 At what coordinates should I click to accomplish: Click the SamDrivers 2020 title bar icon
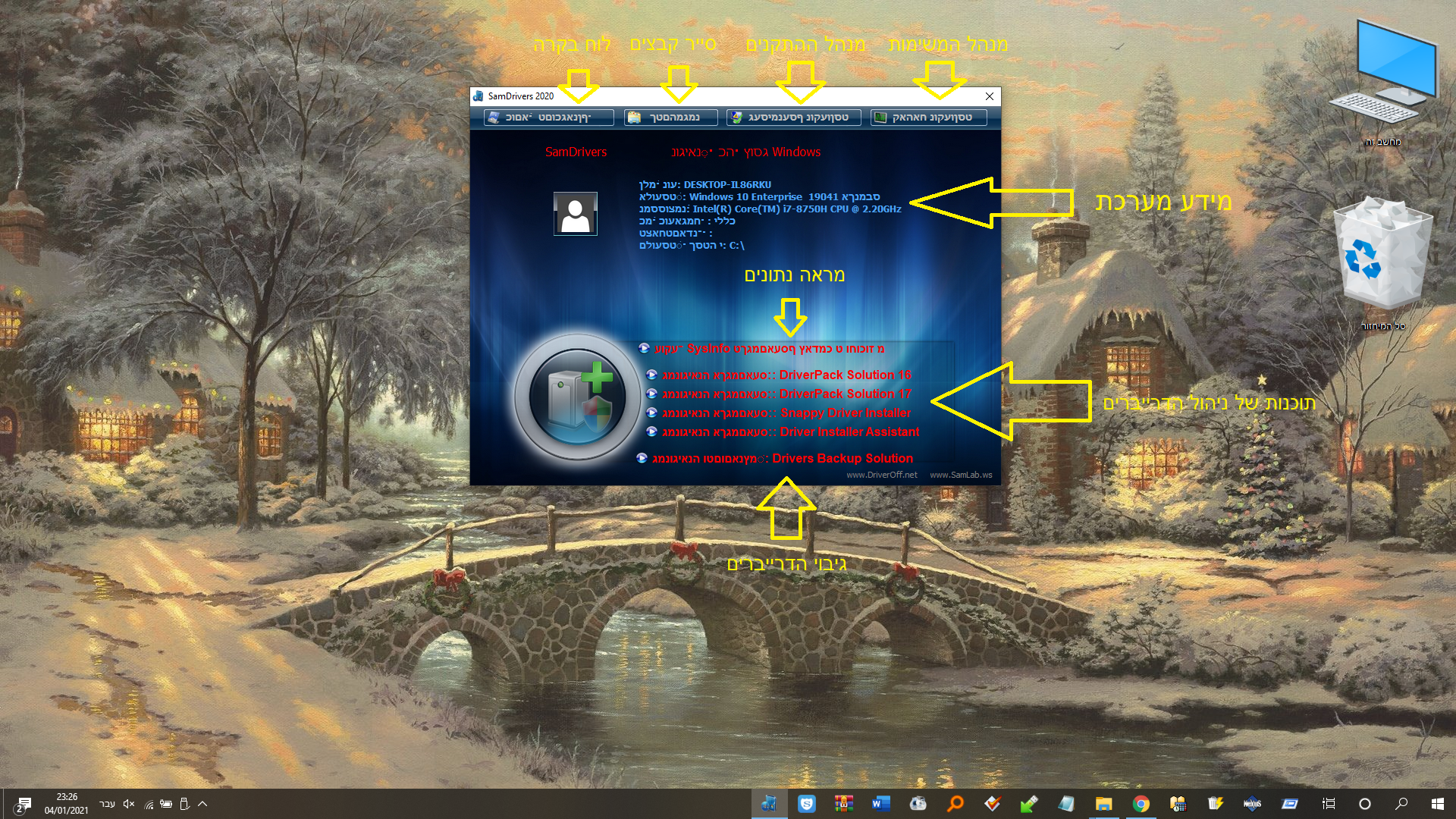coord(479,96)
